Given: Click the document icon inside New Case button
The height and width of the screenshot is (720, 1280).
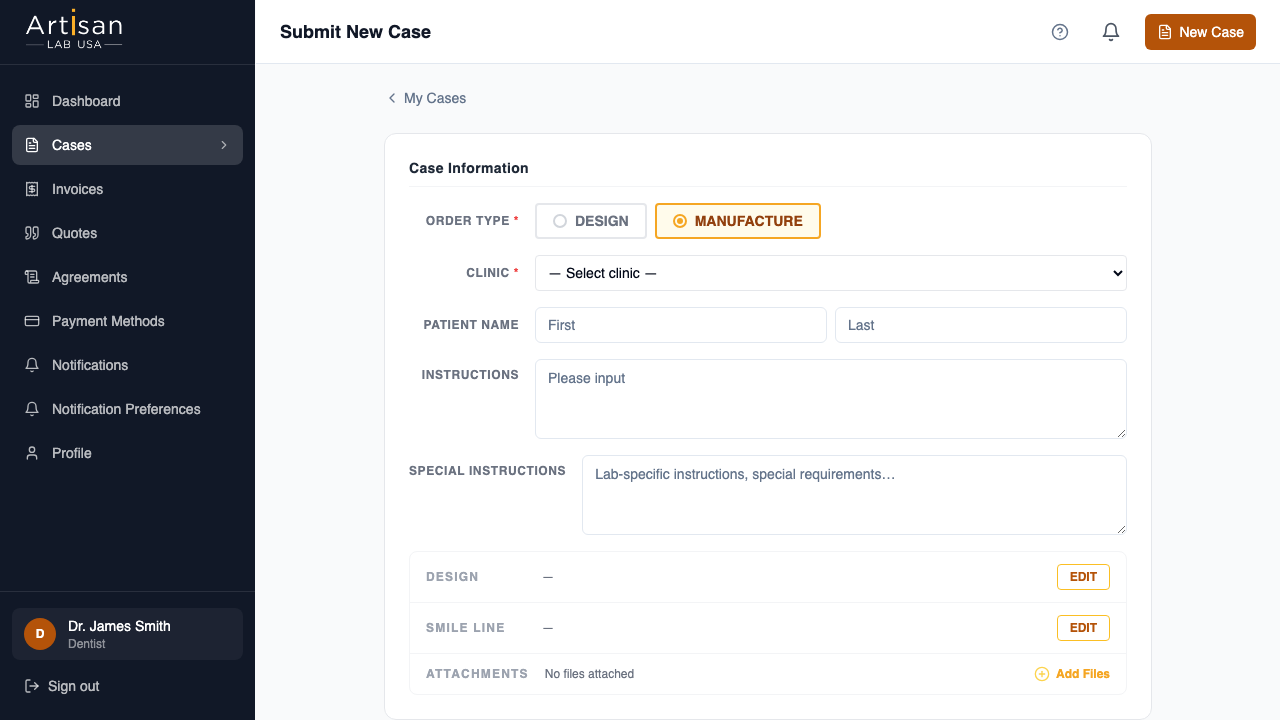Looking at the screenshot, I should (x=1164, y=32).
